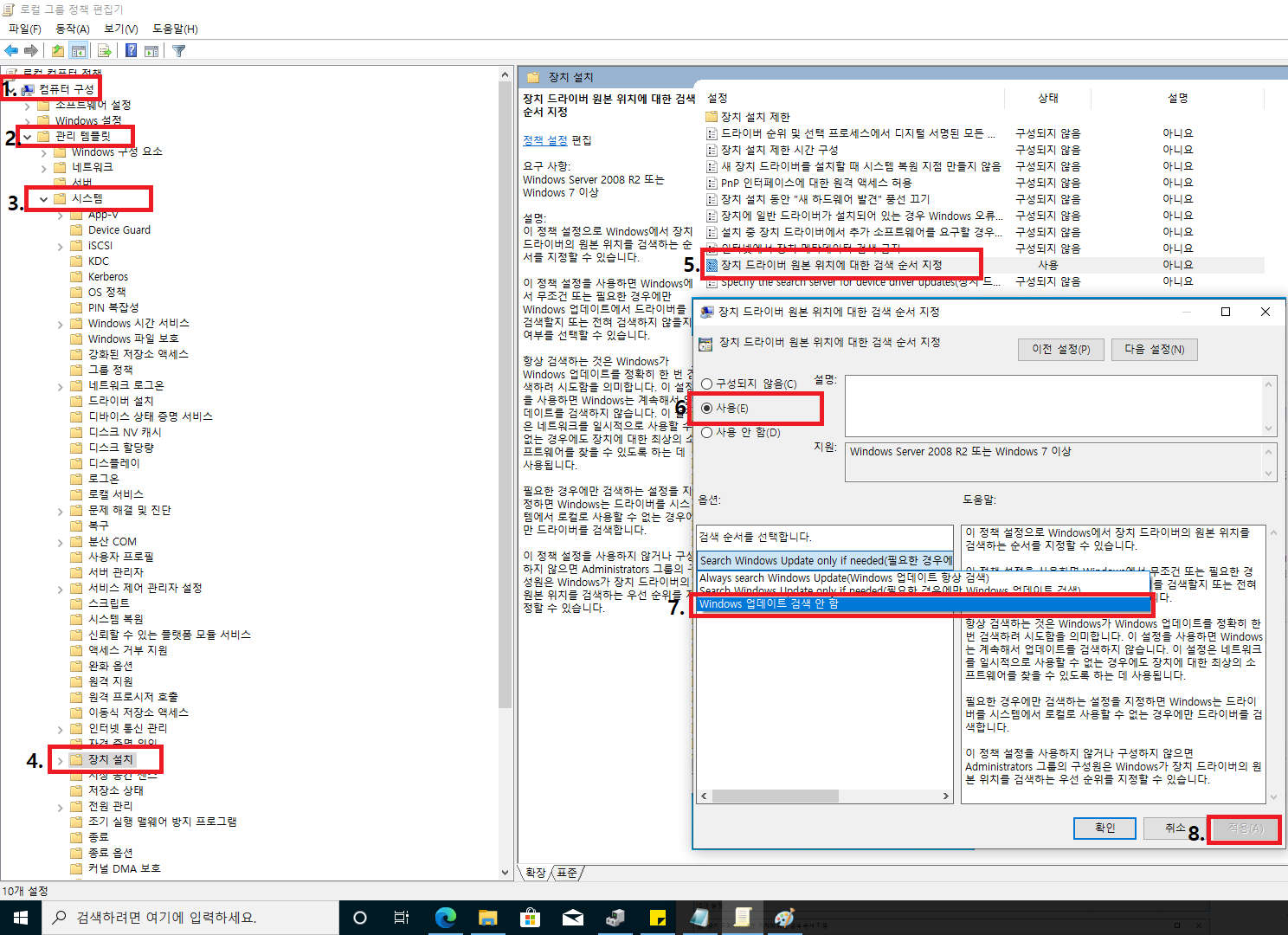Select policy row 장치 드라이버 원본 위치에 대한 검색 순서 지정
This screenshot has width=1288, height=935.
tap(984, 265)
